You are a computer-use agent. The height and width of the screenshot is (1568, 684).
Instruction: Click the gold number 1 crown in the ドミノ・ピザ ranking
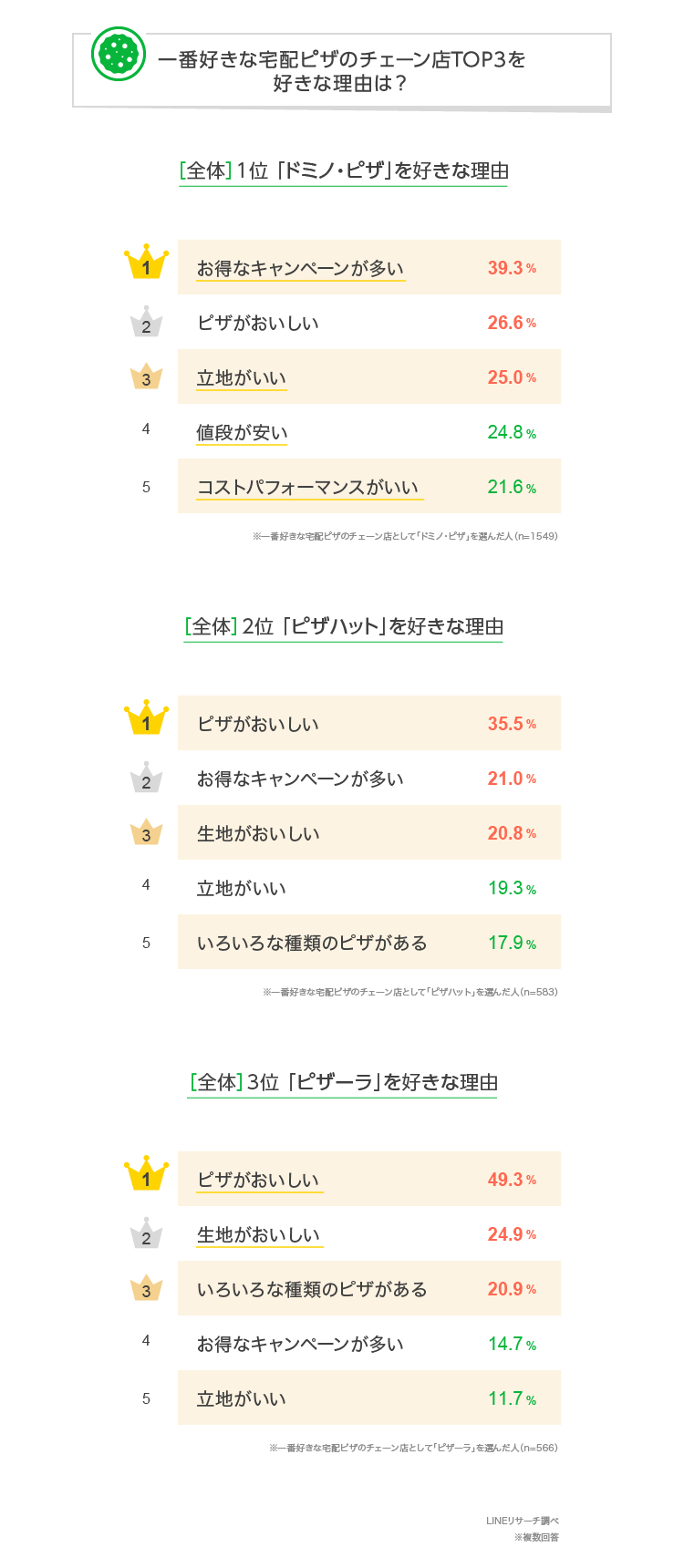146,264
